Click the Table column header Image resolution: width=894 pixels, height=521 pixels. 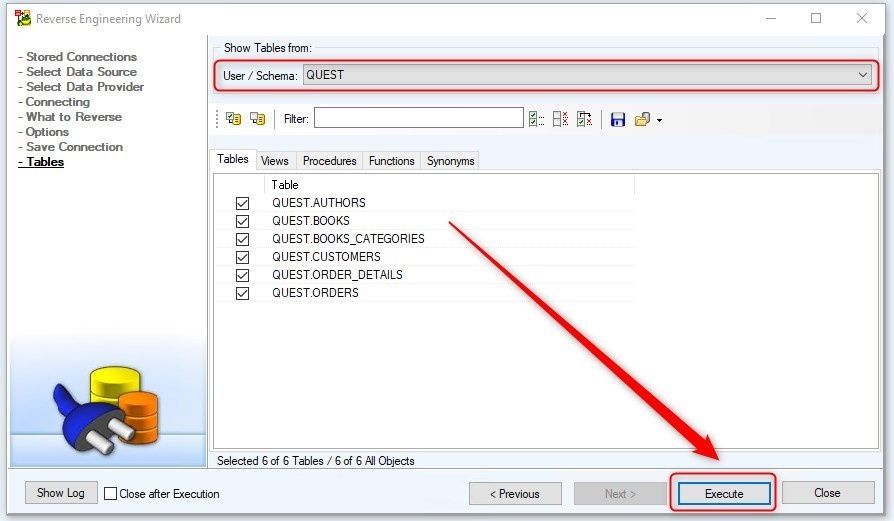coord(449,185)
